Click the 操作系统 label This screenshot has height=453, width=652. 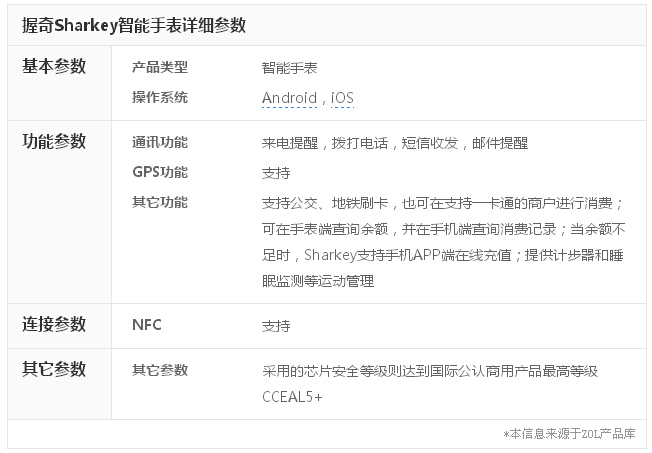pos(160,97)
